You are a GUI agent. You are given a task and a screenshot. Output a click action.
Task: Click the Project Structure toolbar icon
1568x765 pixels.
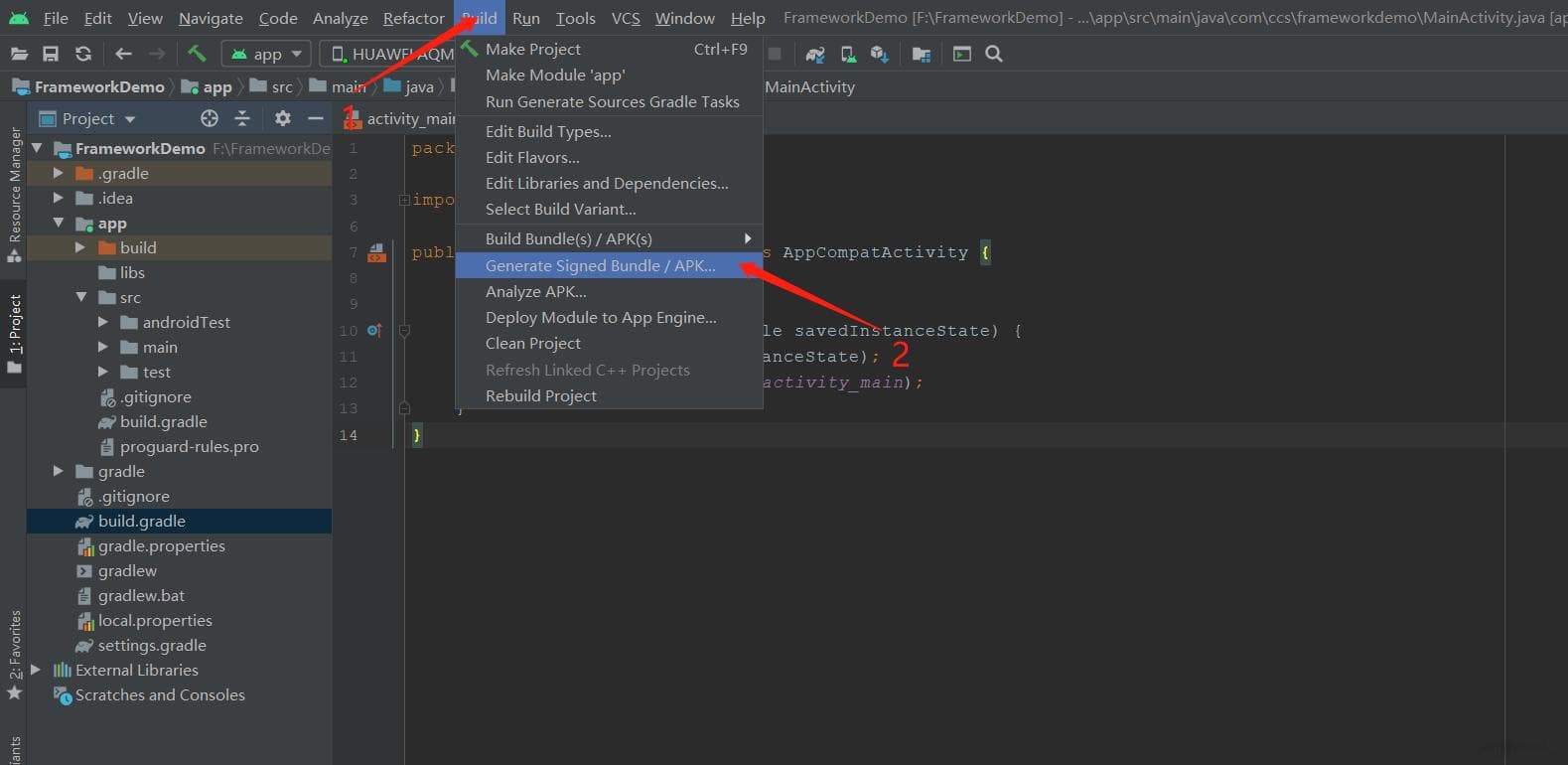click(x=922, y=54)
